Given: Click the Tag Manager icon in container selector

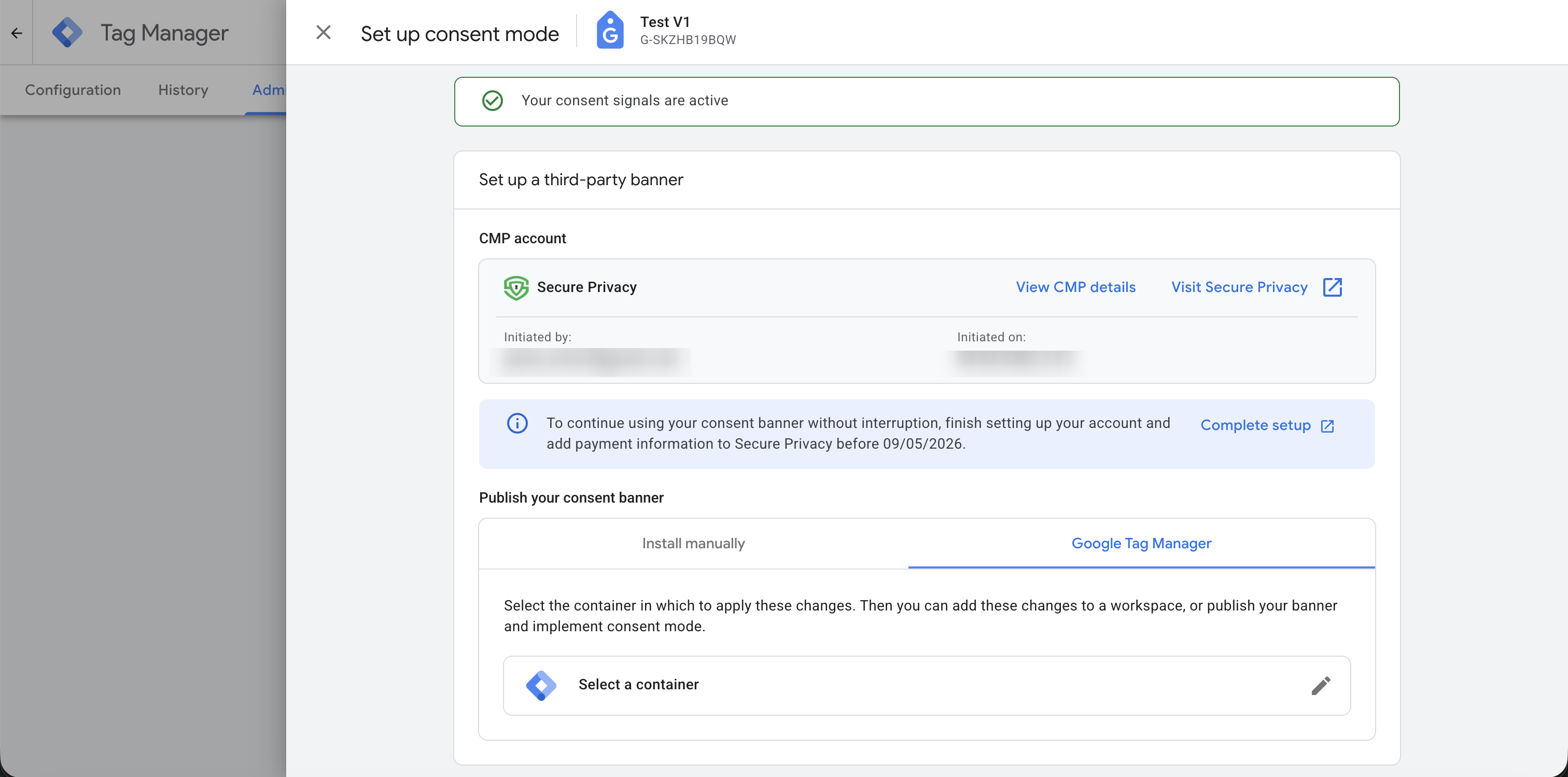Looking at the screenshot, I should pyautogui.click(x=540, y=685).
